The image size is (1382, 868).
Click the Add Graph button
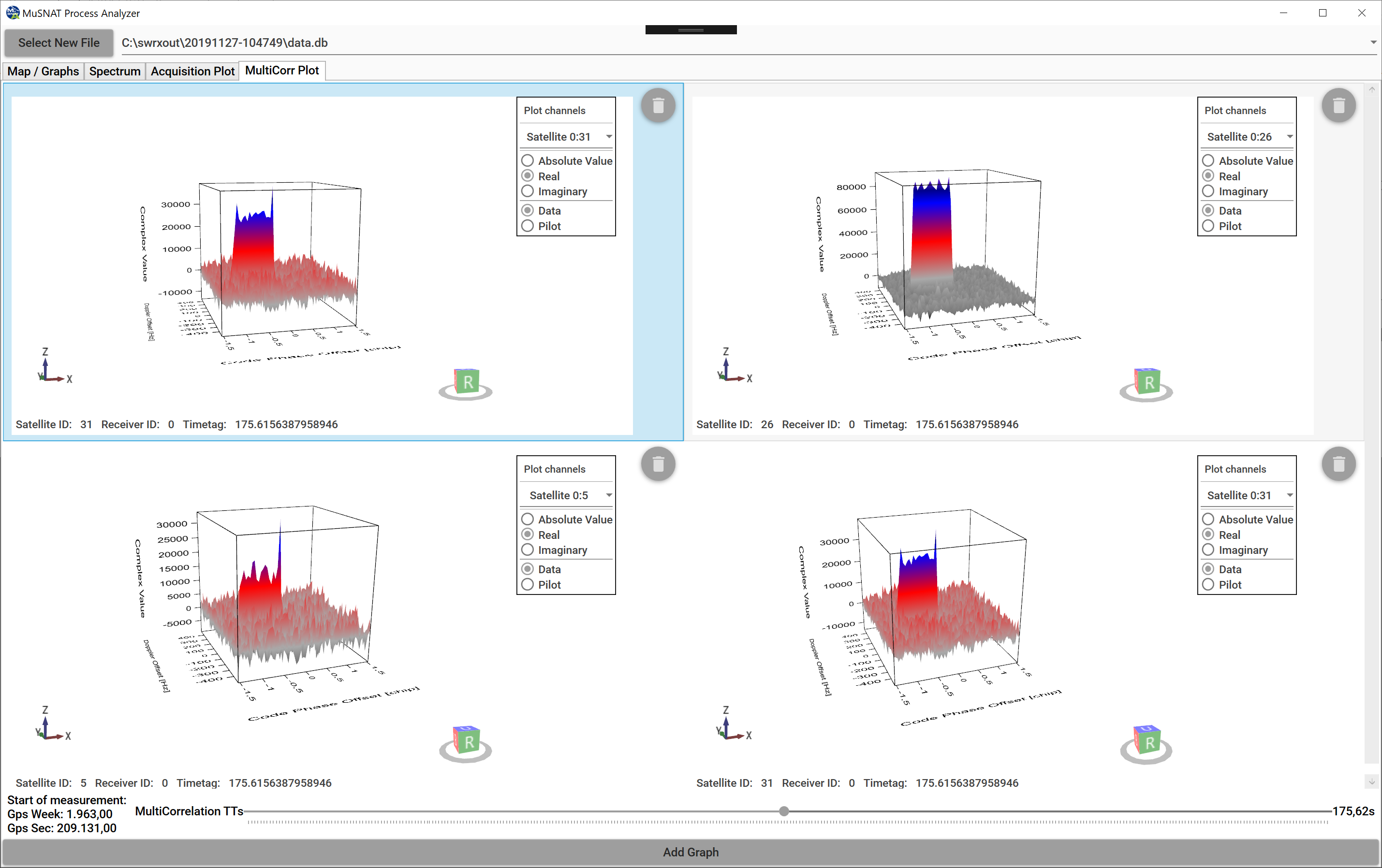tap(691, 852)
